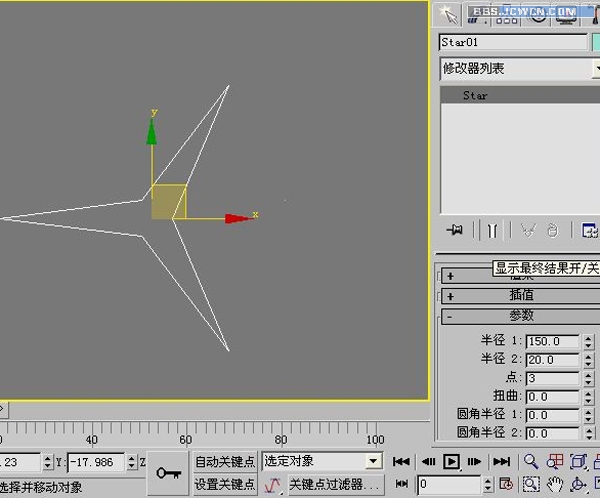Select the Zoom magnifier tool
The height and width of the screenshot is (498, 600).
[x=531, y=461]
